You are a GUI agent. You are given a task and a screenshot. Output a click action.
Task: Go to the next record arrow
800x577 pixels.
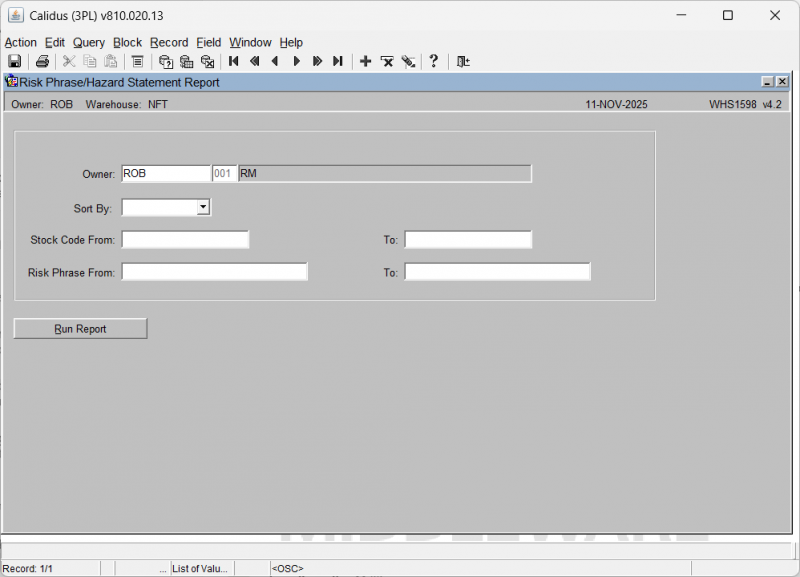click(296, 62)
